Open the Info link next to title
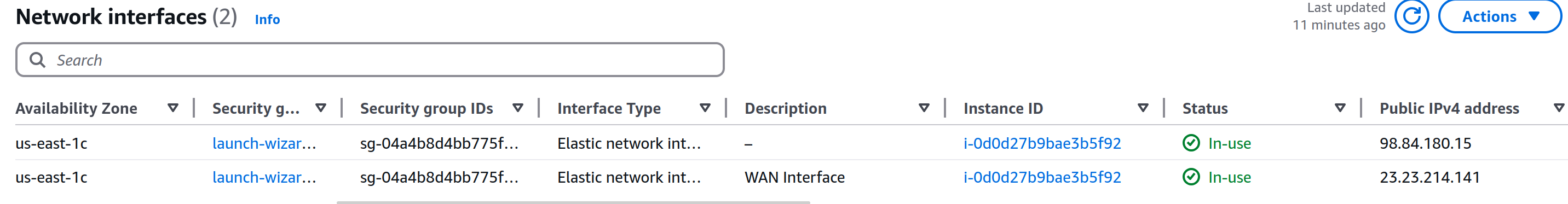 tap(267, 20)
